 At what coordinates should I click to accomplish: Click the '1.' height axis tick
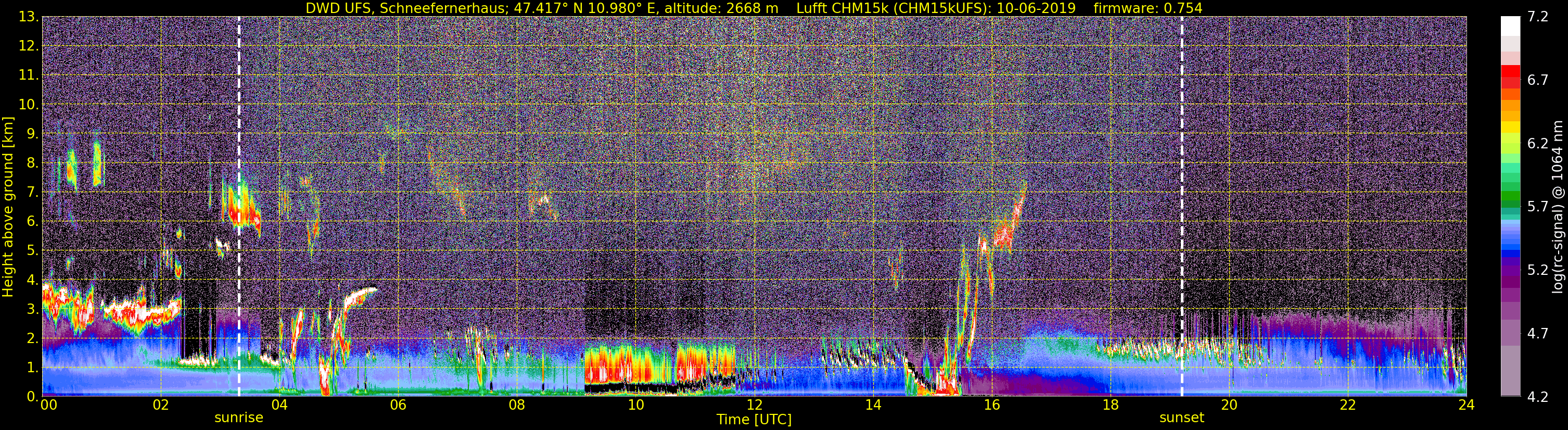[x=33, y=367]
